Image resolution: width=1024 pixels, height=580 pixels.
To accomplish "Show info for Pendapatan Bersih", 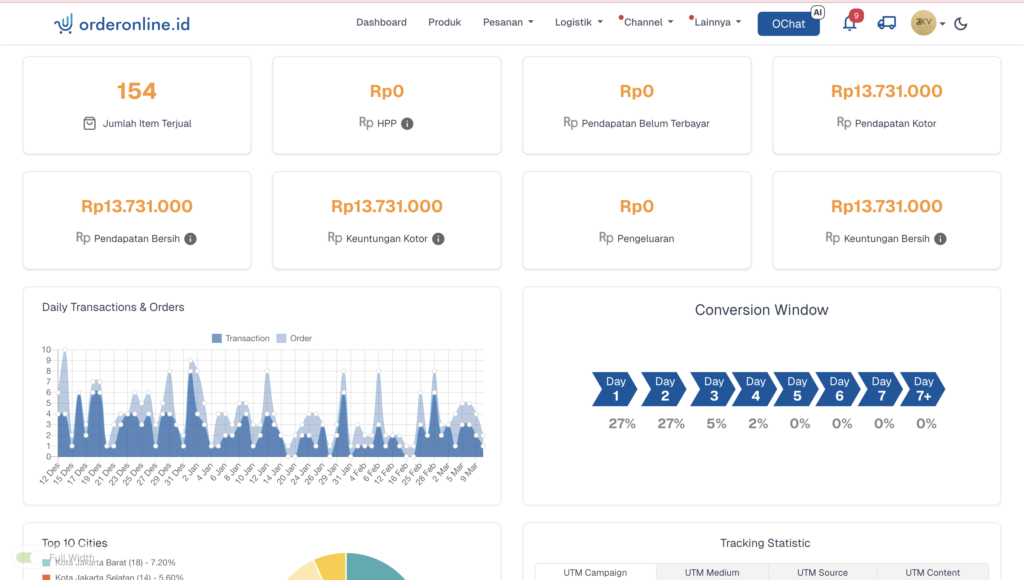I will pos(190,239).
